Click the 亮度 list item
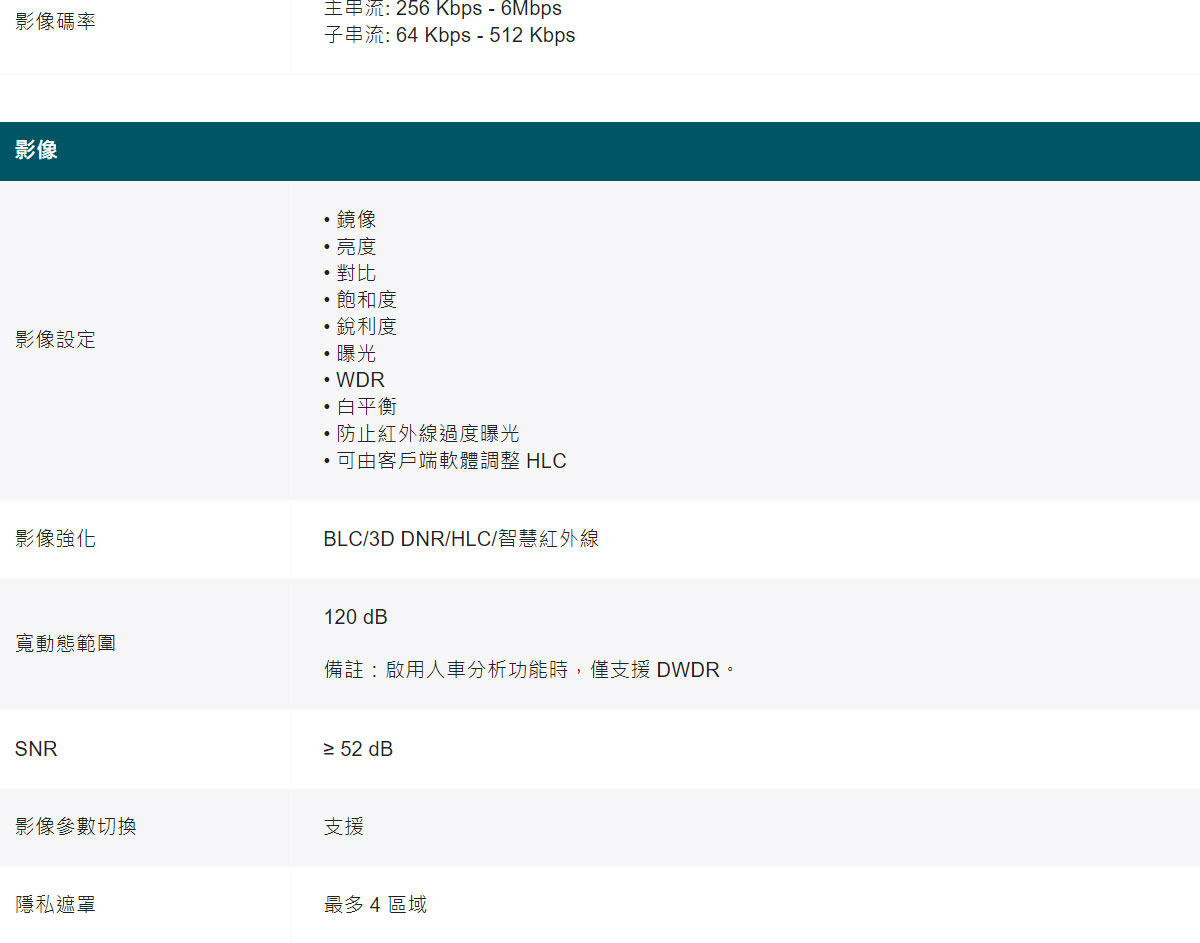 click(x=355, y=247)
